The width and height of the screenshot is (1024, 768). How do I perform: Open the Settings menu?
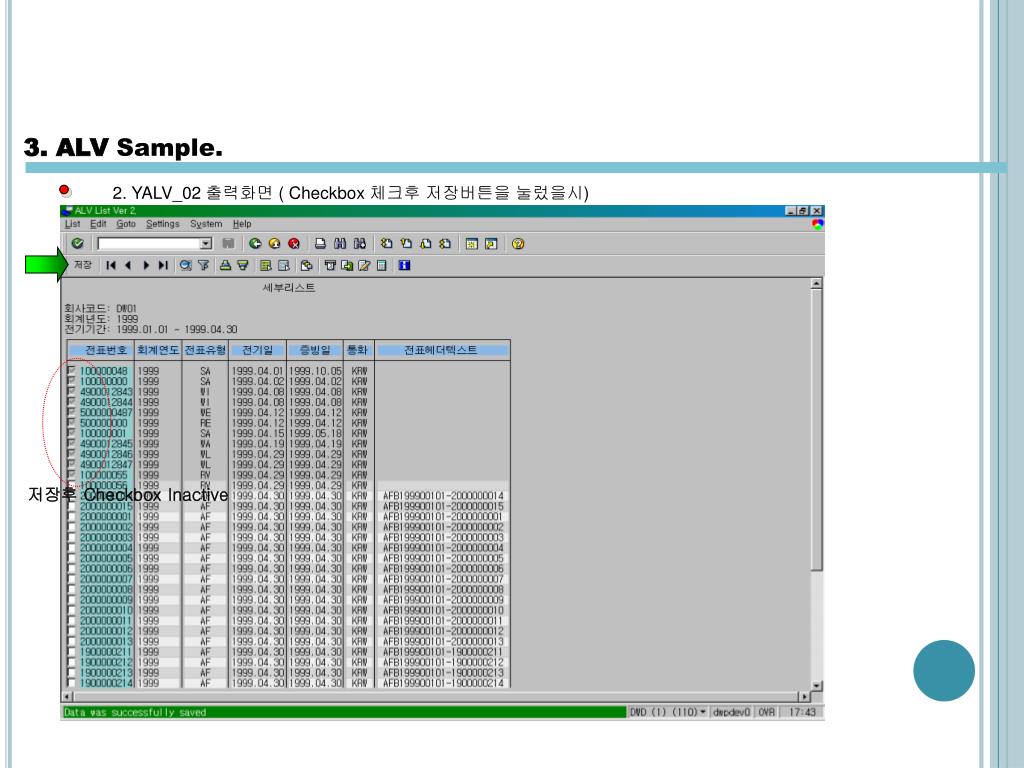pos(163,224)
